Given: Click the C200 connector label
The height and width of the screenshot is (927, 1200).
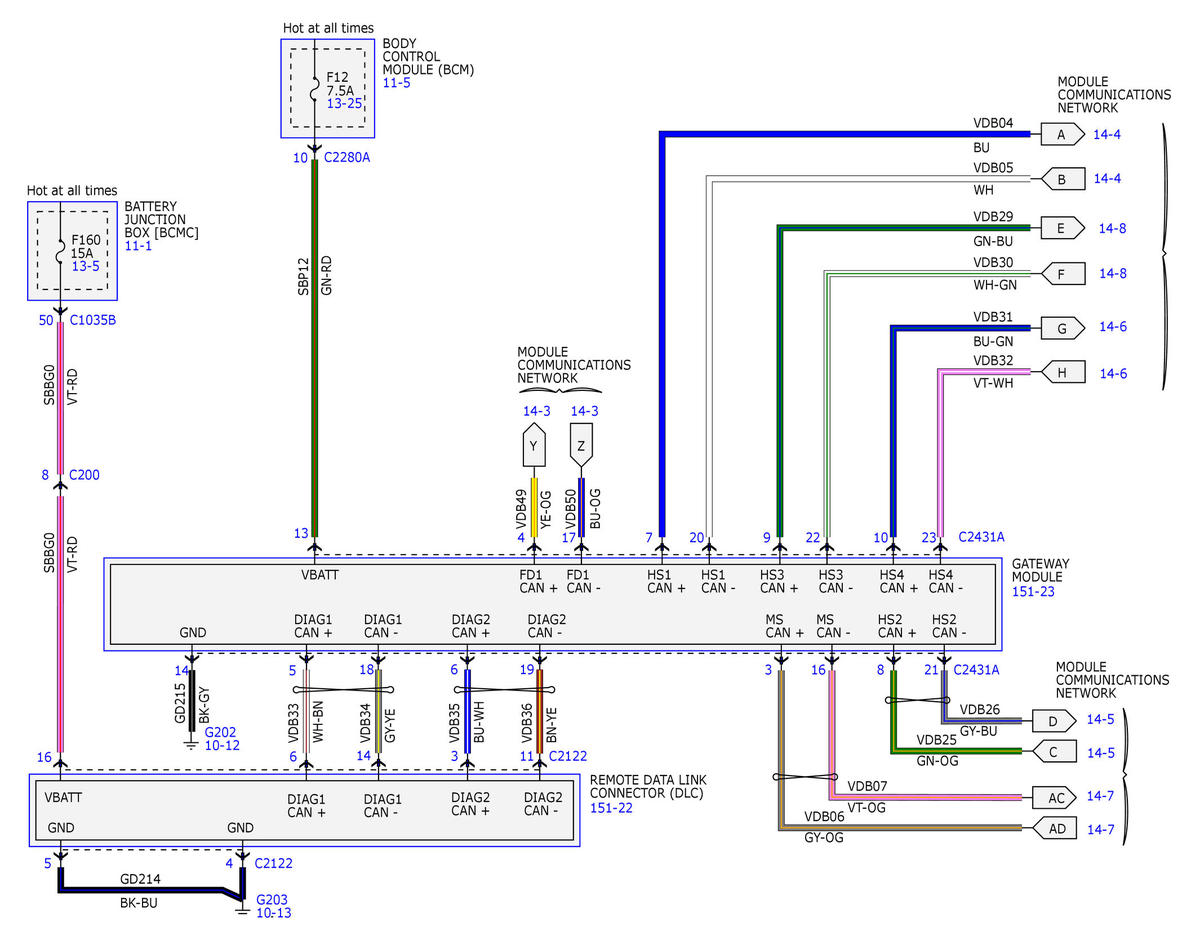Looking at the screenshot, I should (84, 475).
